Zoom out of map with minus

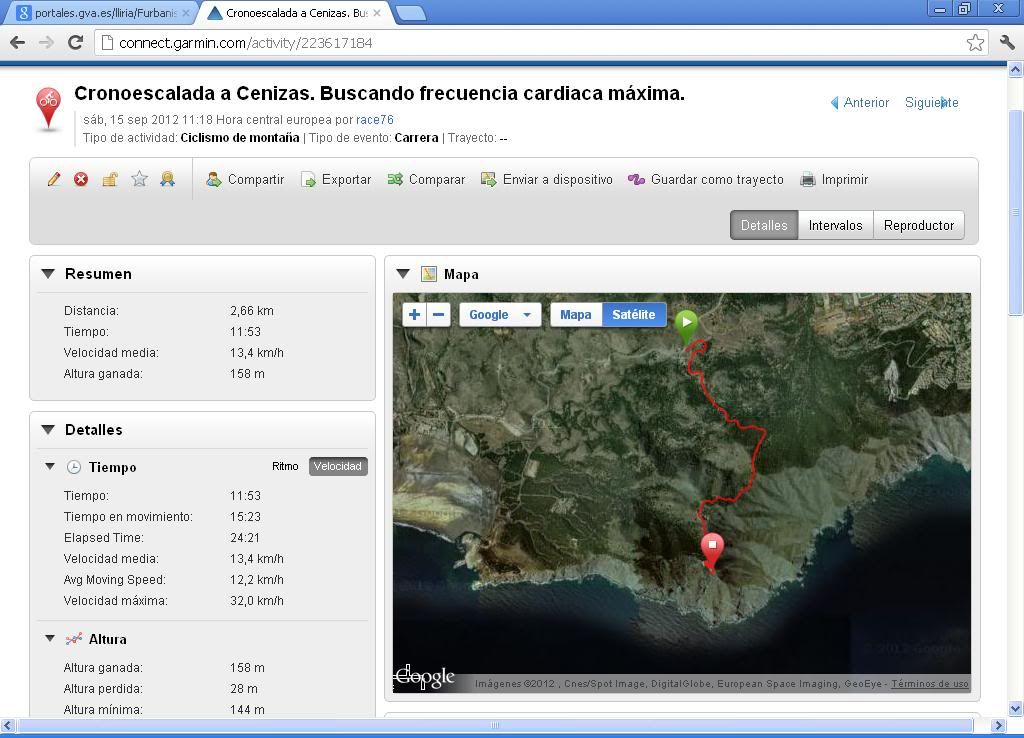(x=439, y=315)
